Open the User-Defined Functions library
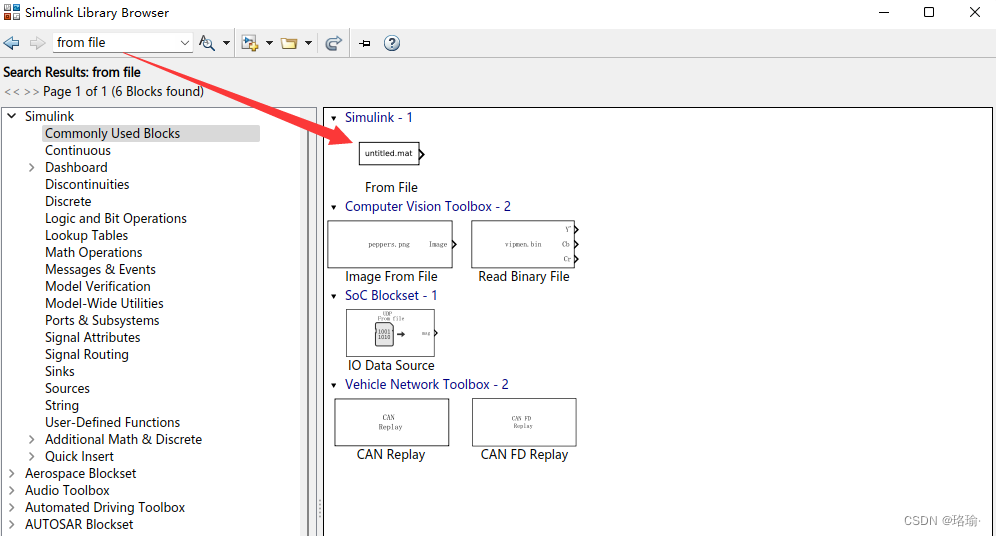The image size is (996, 536). tap(112, 422)
